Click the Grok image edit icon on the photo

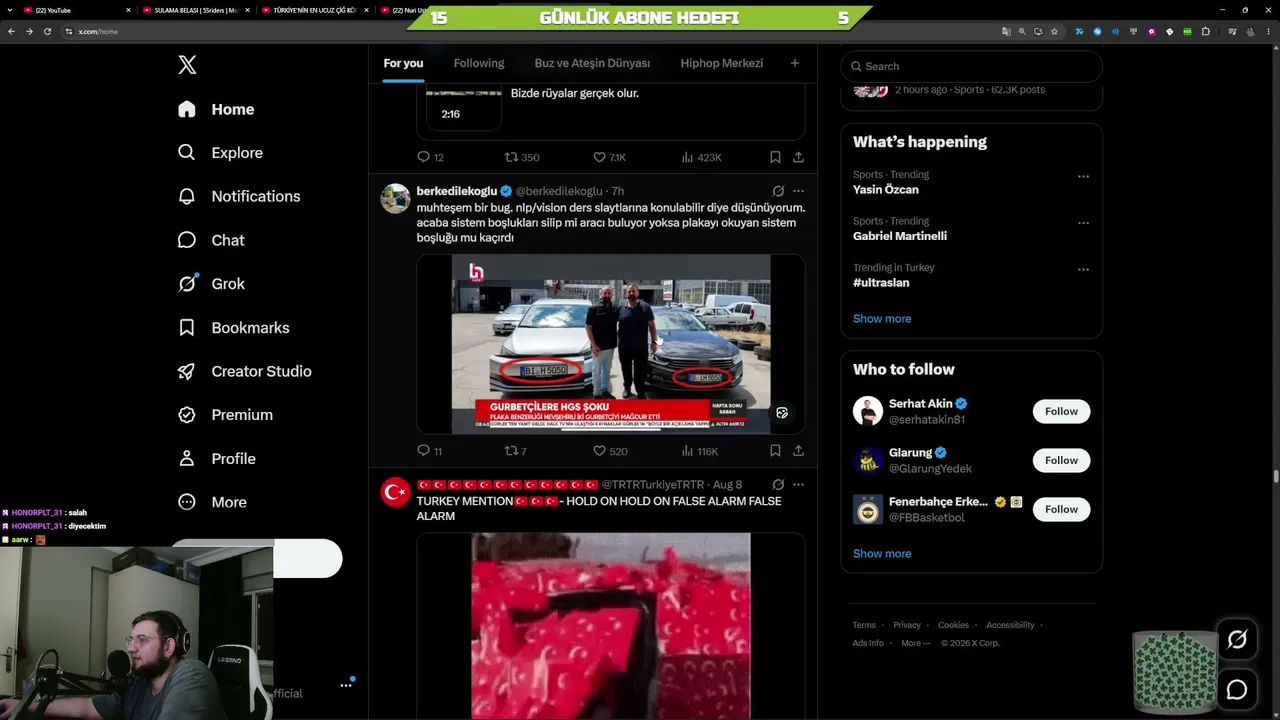tap(782, 413)
